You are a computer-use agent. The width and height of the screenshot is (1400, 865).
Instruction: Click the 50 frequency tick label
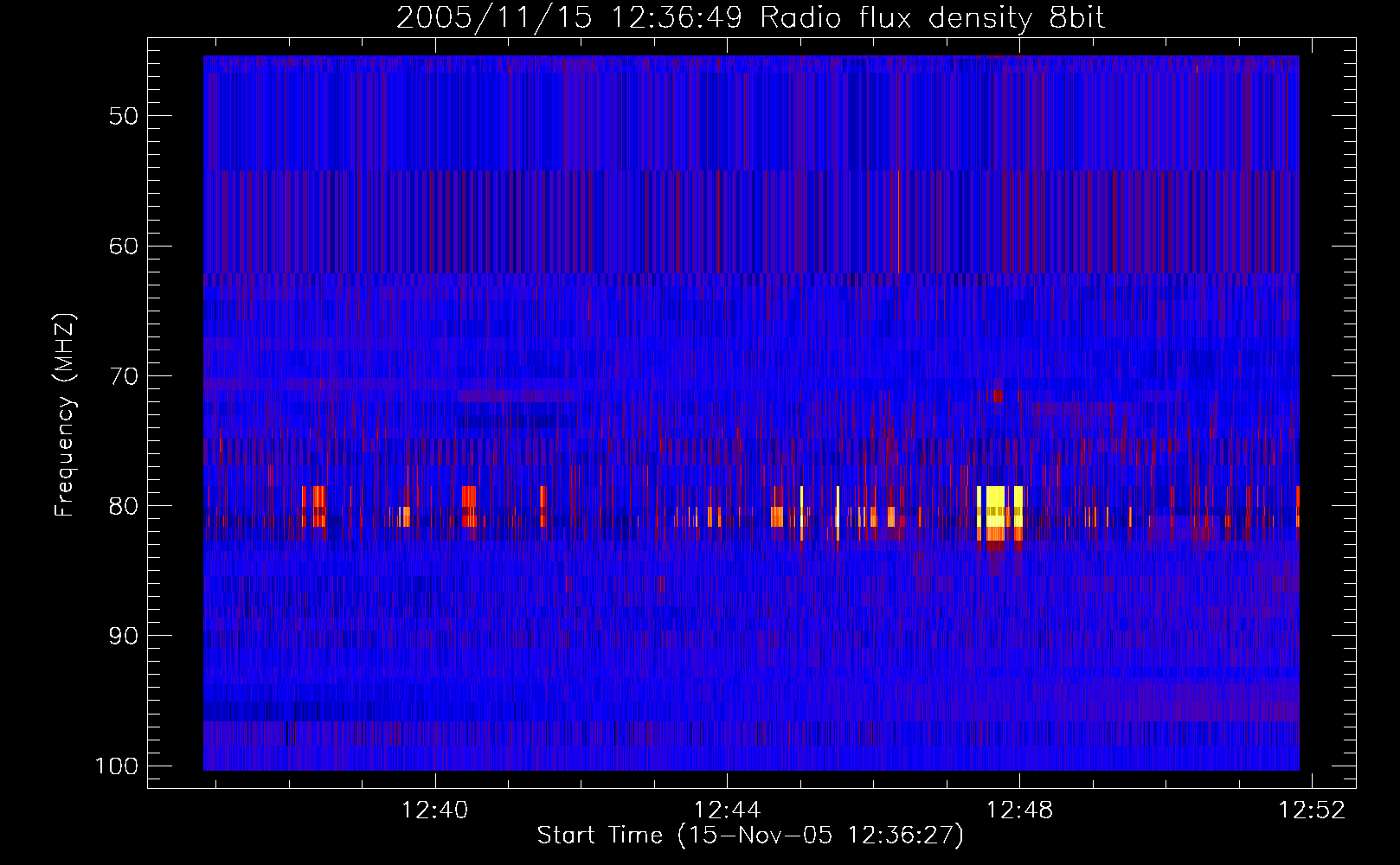(124, 116)
